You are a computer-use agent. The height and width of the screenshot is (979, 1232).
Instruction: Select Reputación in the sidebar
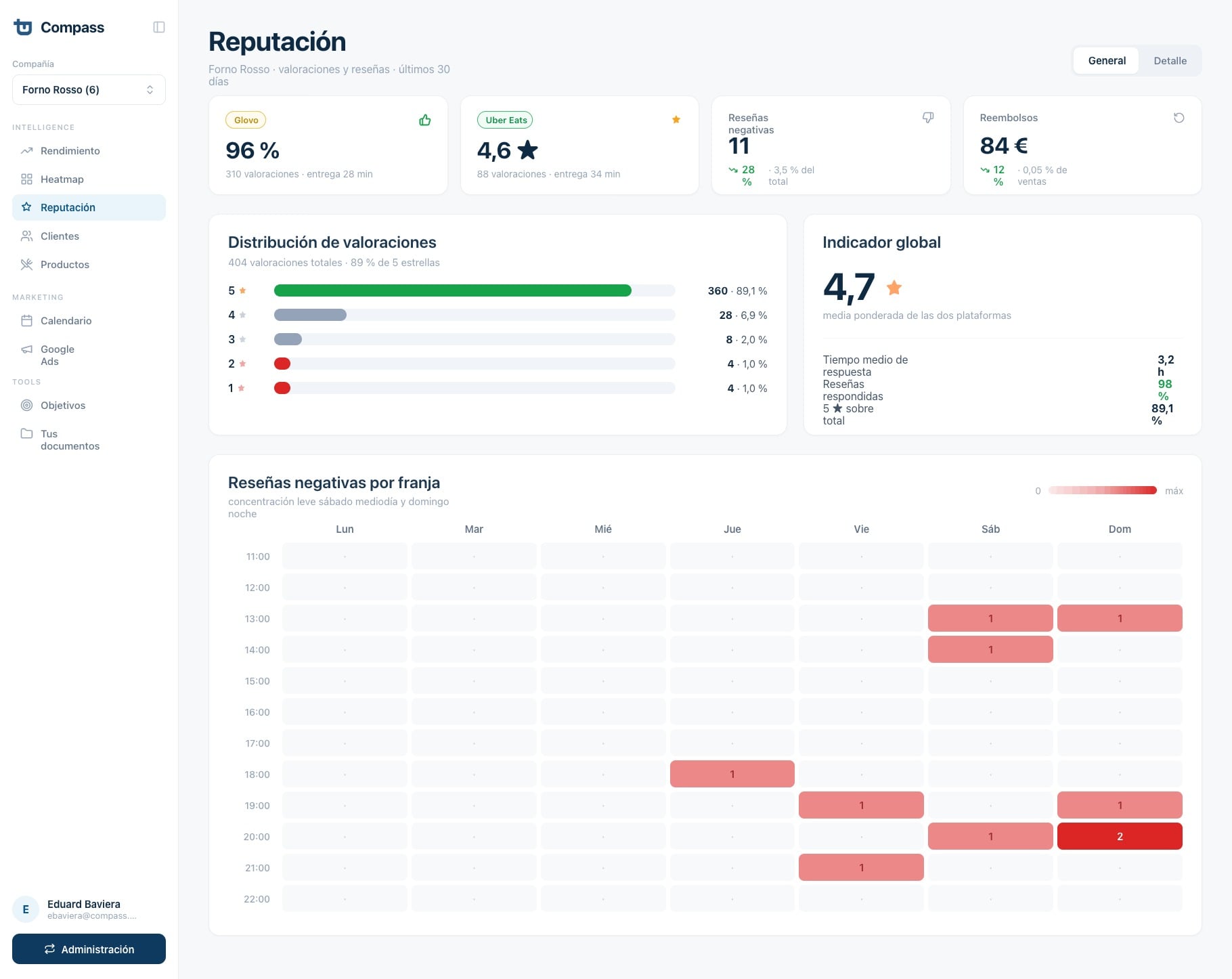click(89, 208)
